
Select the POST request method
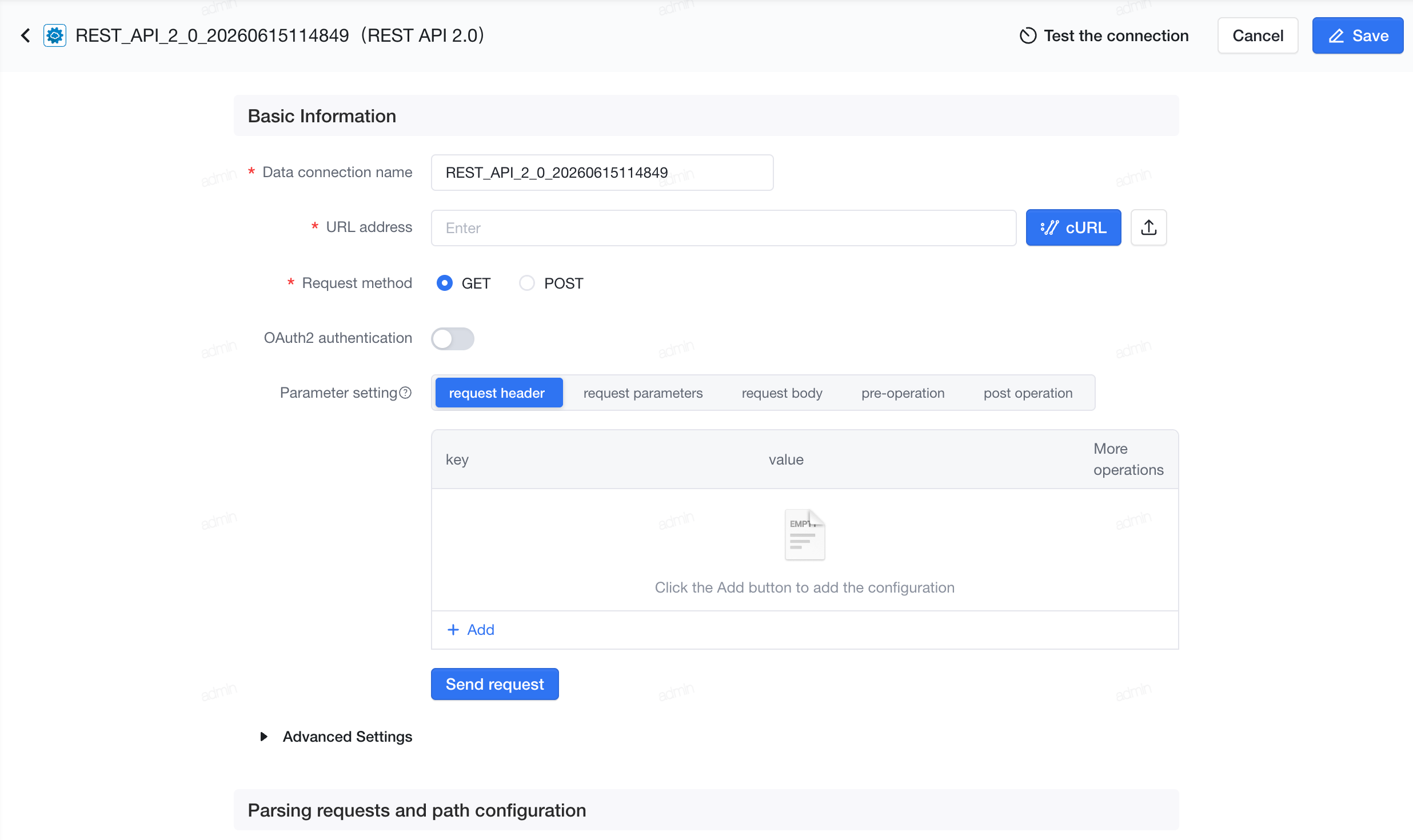point(526,283)
